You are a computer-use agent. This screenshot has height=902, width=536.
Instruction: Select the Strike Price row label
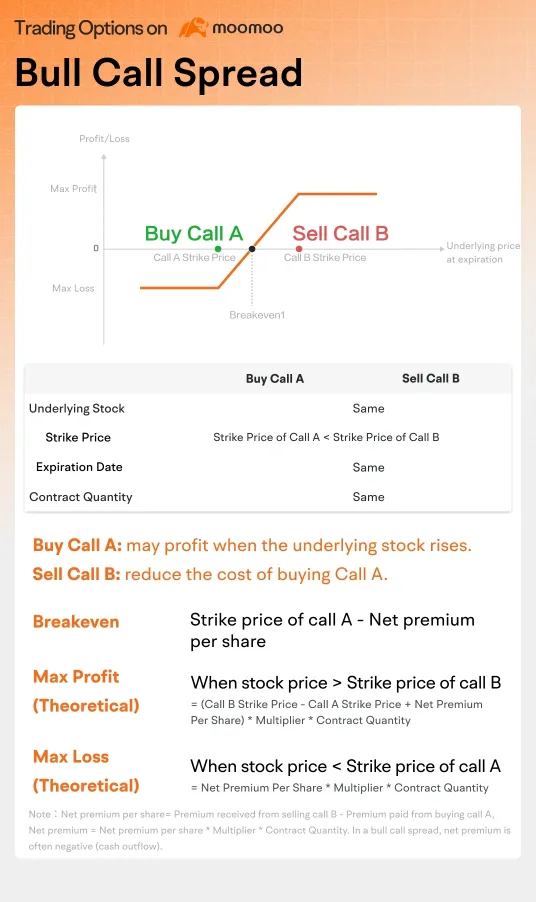[78, 437]
